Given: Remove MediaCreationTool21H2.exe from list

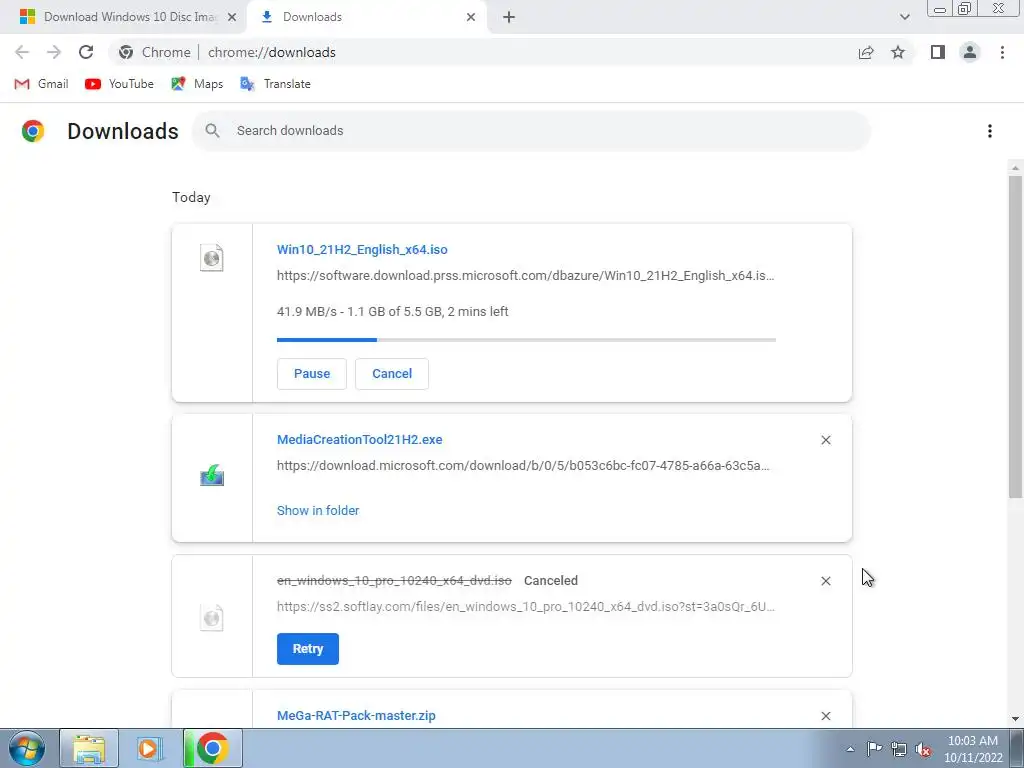Looking at the screenshot, I should pos(826,440).
